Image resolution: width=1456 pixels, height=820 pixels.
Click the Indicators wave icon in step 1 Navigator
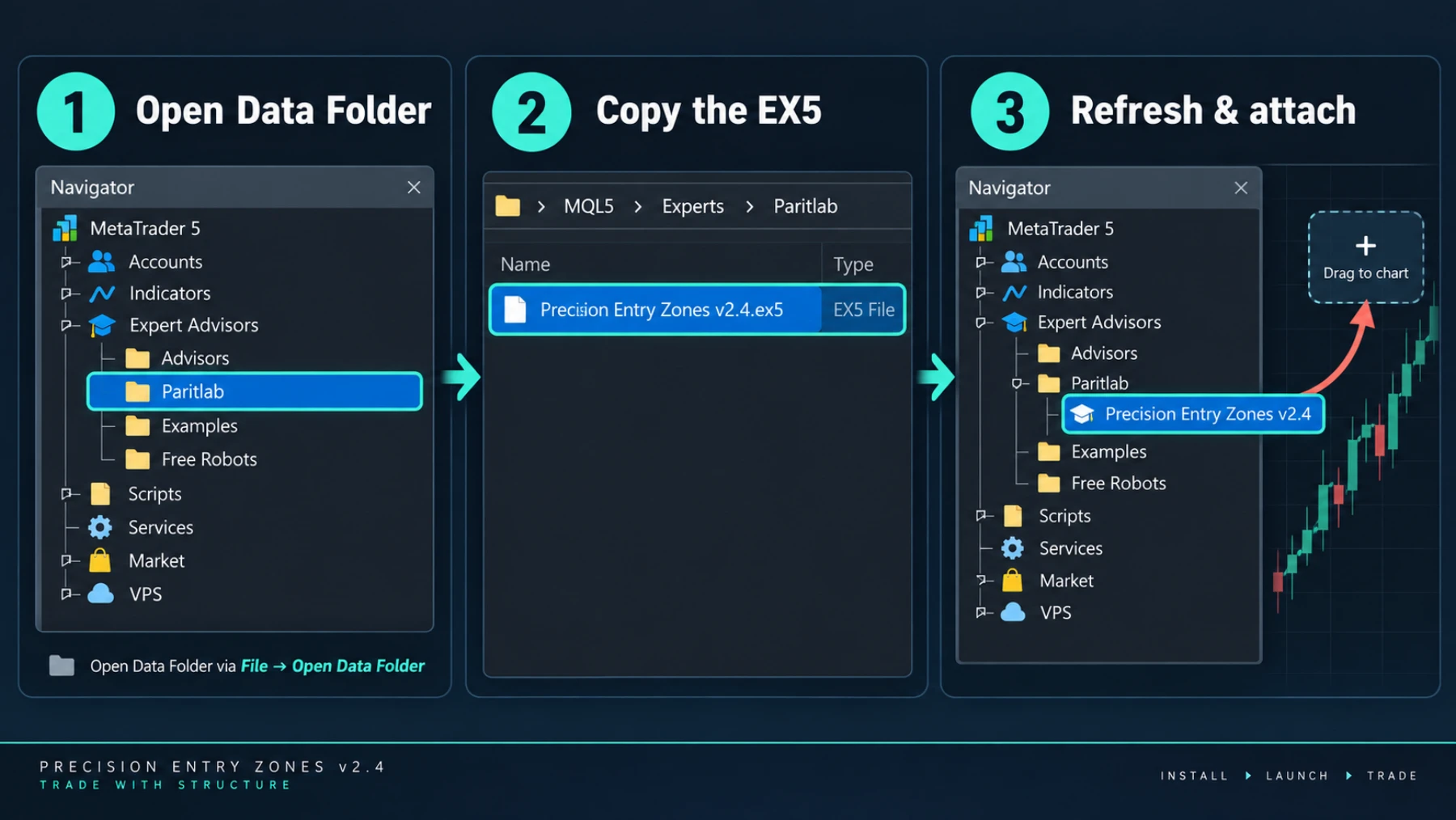(x=102, y=293)
